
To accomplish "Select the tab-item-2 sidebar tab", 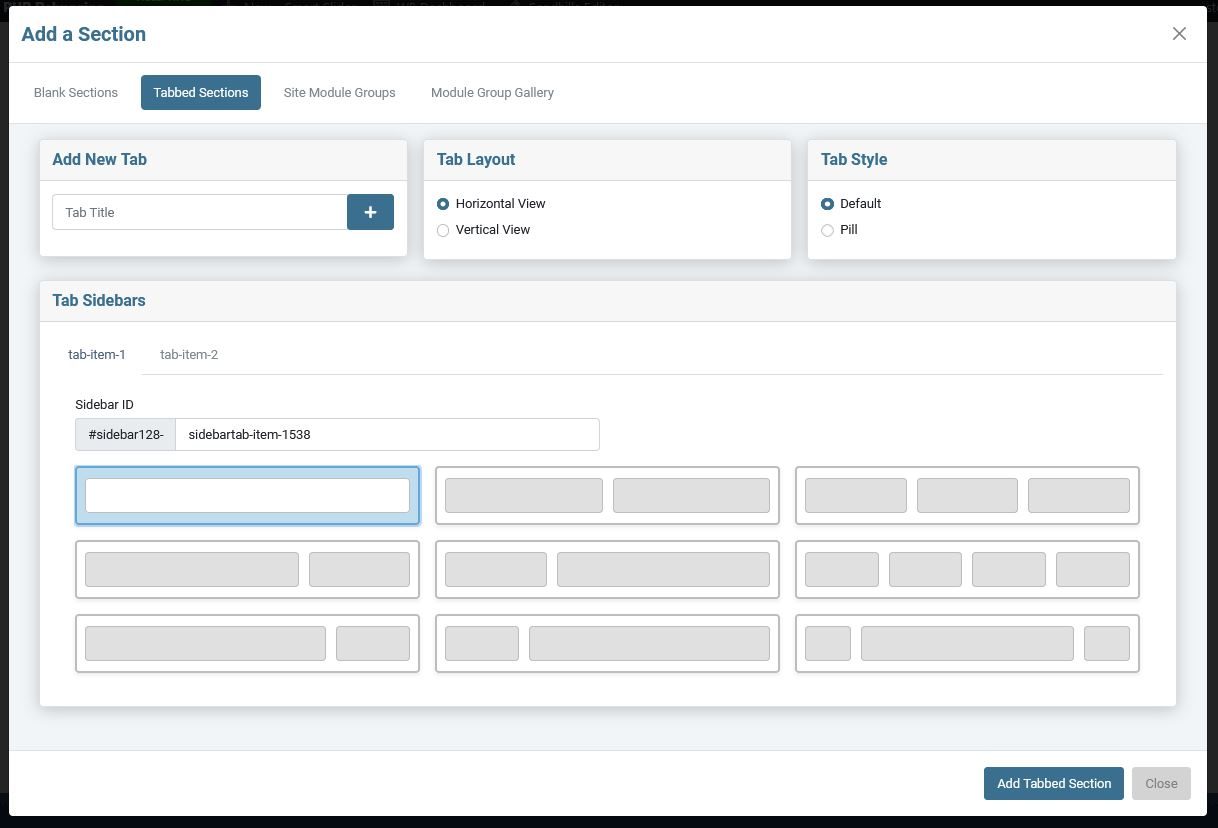I will (189, 354).
